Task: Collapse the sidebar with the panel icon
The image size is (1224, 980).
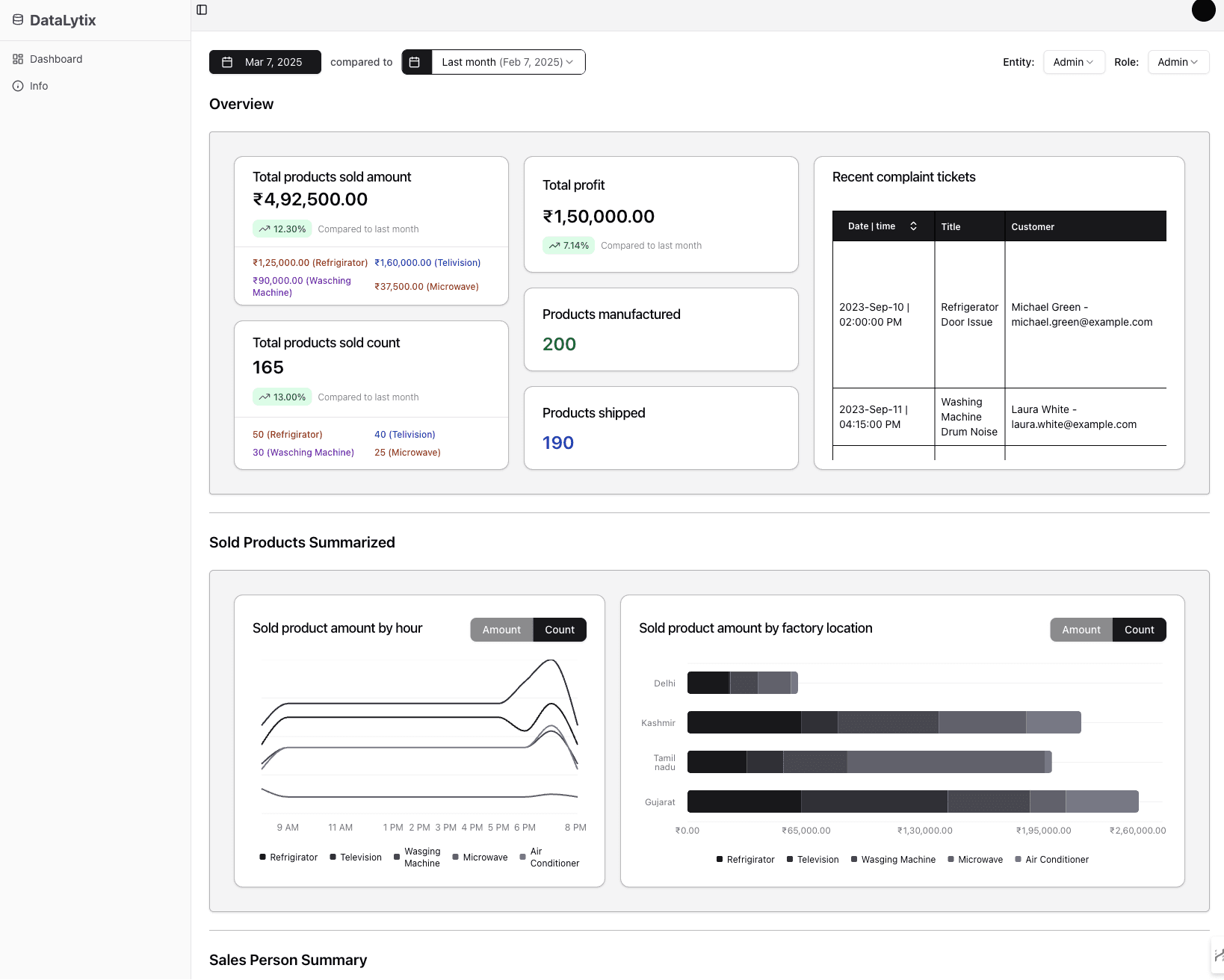Action: [202, 10]
